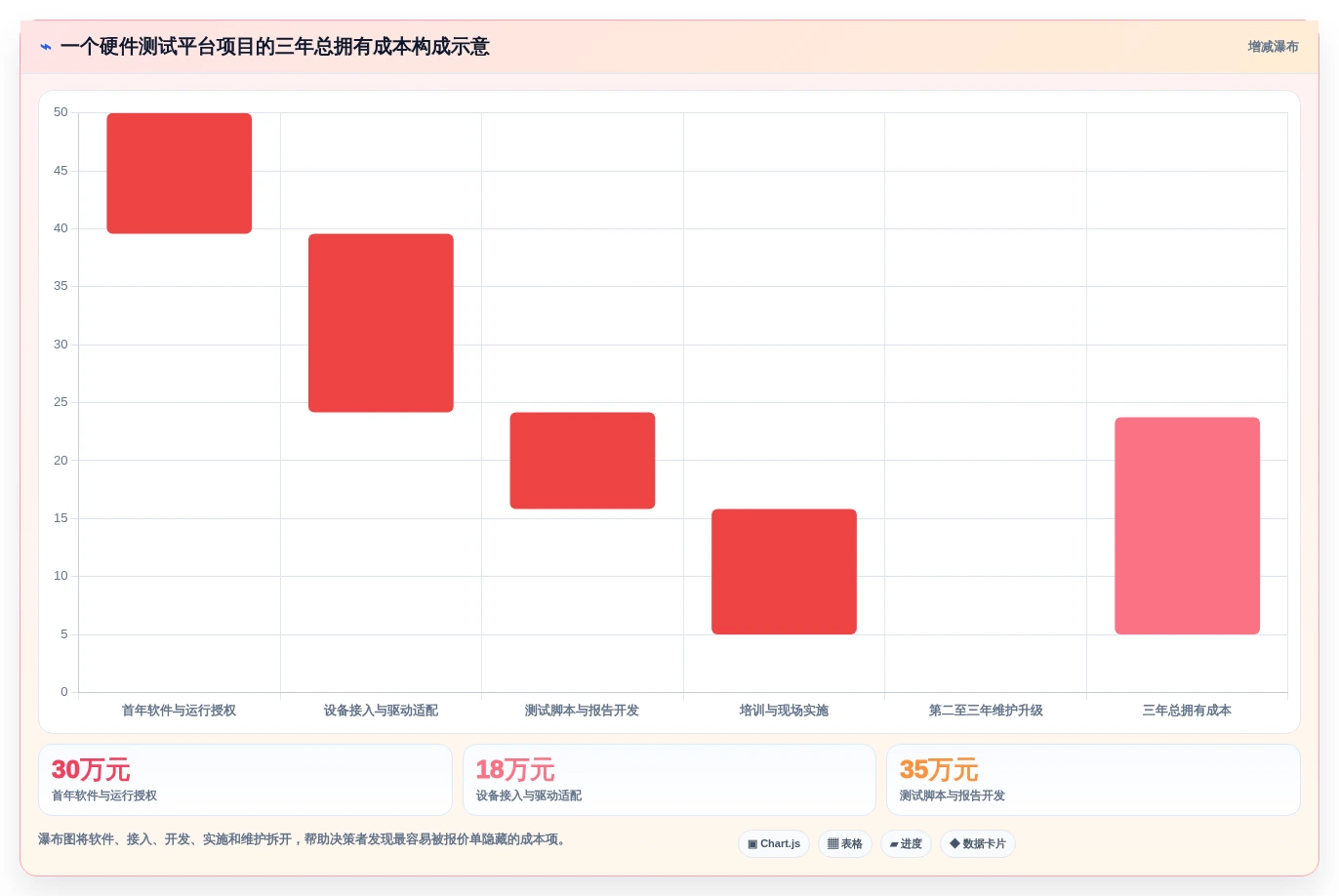Click the x-axis label 设备接入与驱动适配
Viewport: 1339px width, 896px height.
point(381,711)
